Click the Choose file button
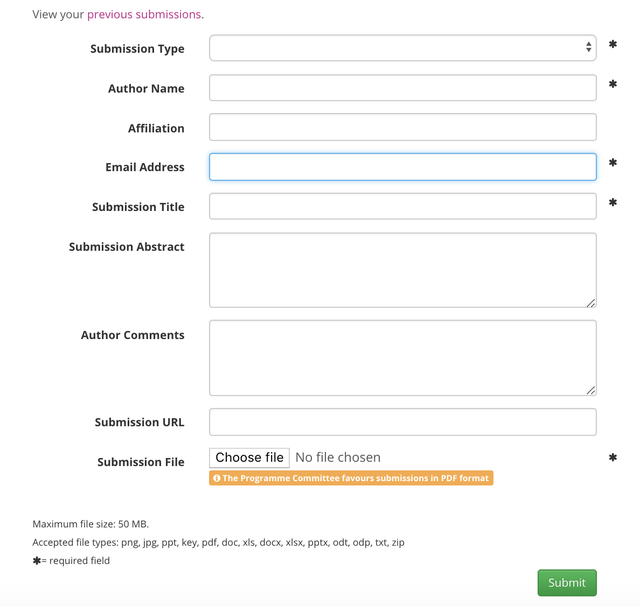The height and width of the screenshot is (606, 640). pyautogui.click(x=249, y=457)
